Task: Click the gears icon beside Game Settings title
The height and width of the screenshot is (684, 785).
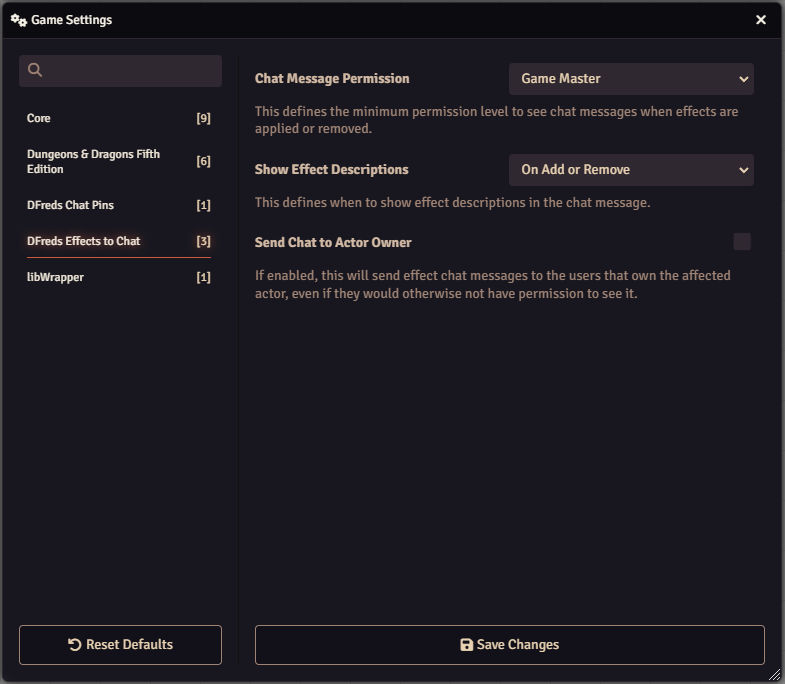Action: tap(18, 20)
